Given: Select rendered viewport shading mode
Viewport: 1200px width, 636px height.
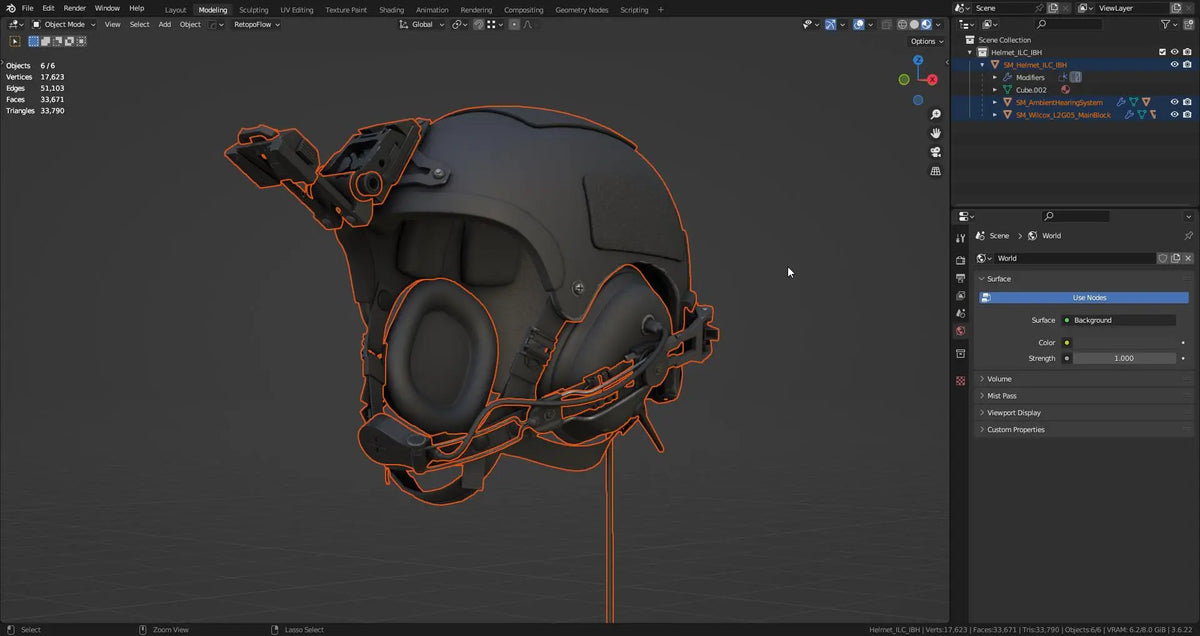Looking at the screenshot, I should 927,24.
